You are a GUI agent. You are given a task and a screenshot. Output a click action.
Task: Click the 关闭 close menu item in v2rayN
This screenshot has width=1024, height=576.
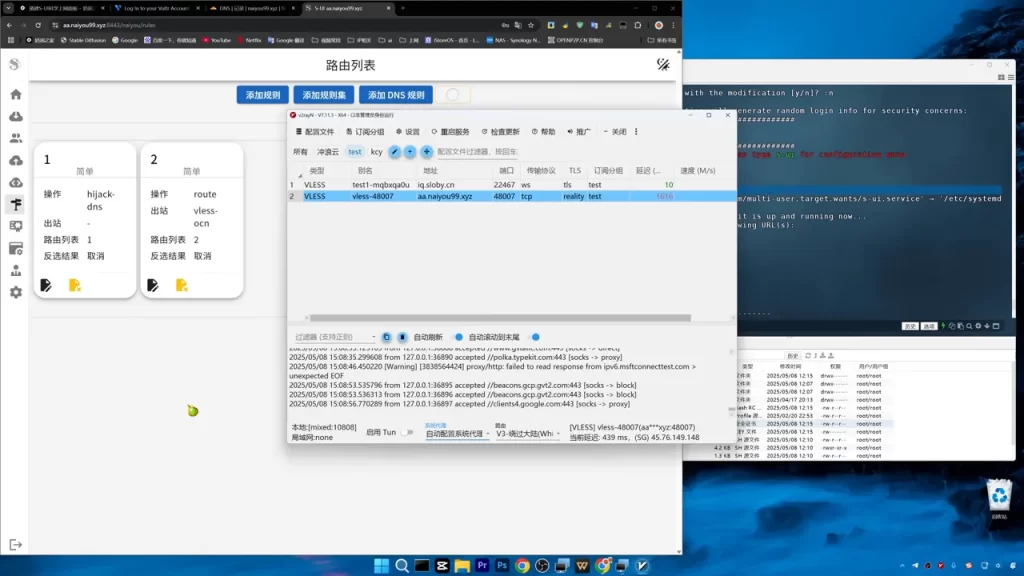tap(615, 132)
